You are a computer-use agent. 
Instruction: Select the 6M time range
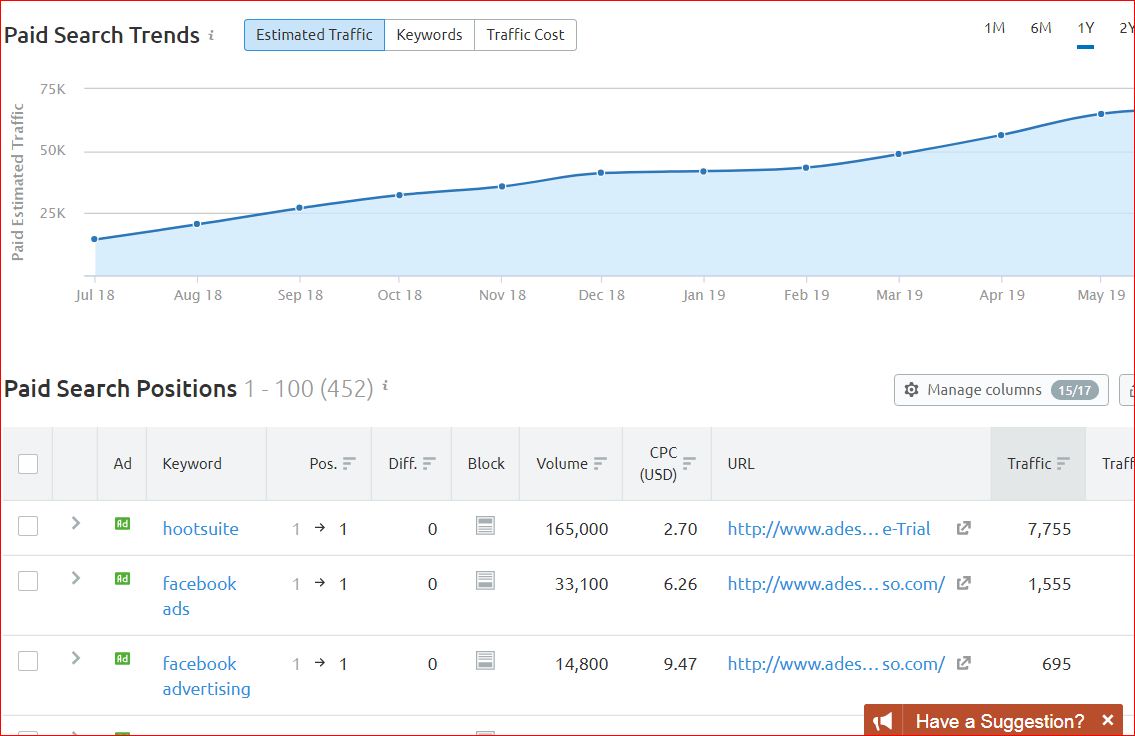[1041, 28]
